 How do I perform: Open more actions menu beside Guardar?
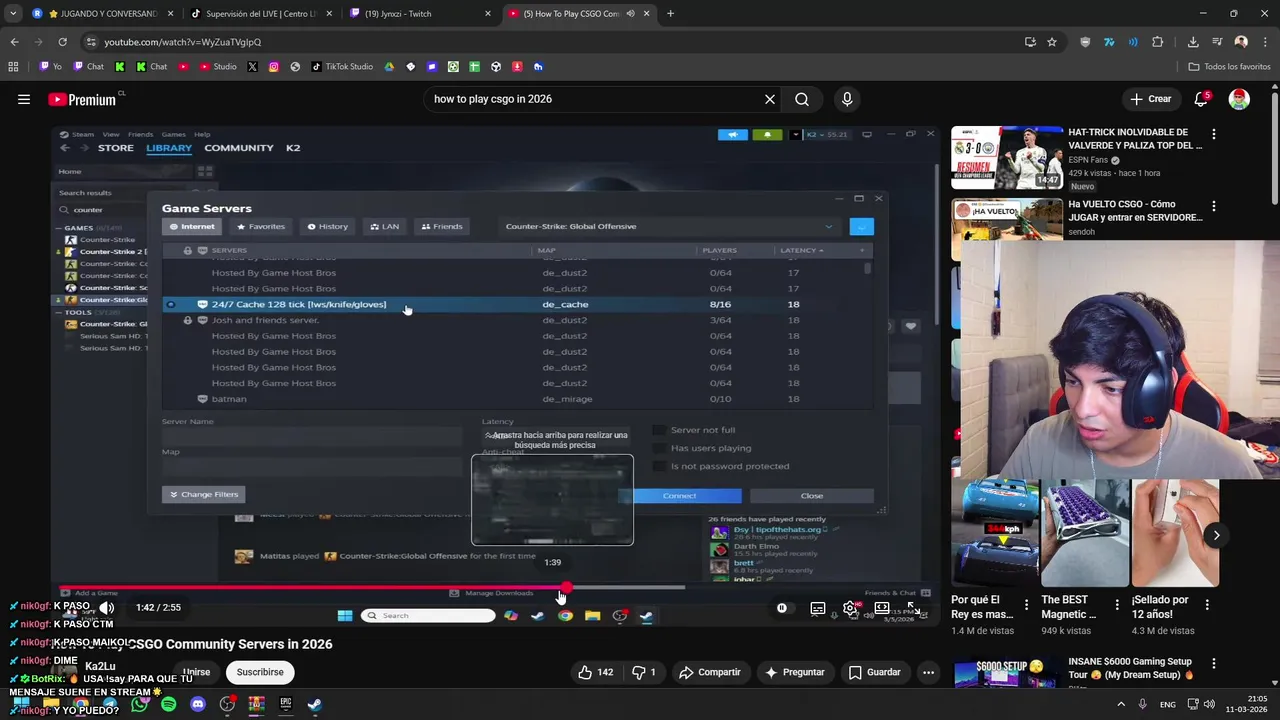pos(928,672)
